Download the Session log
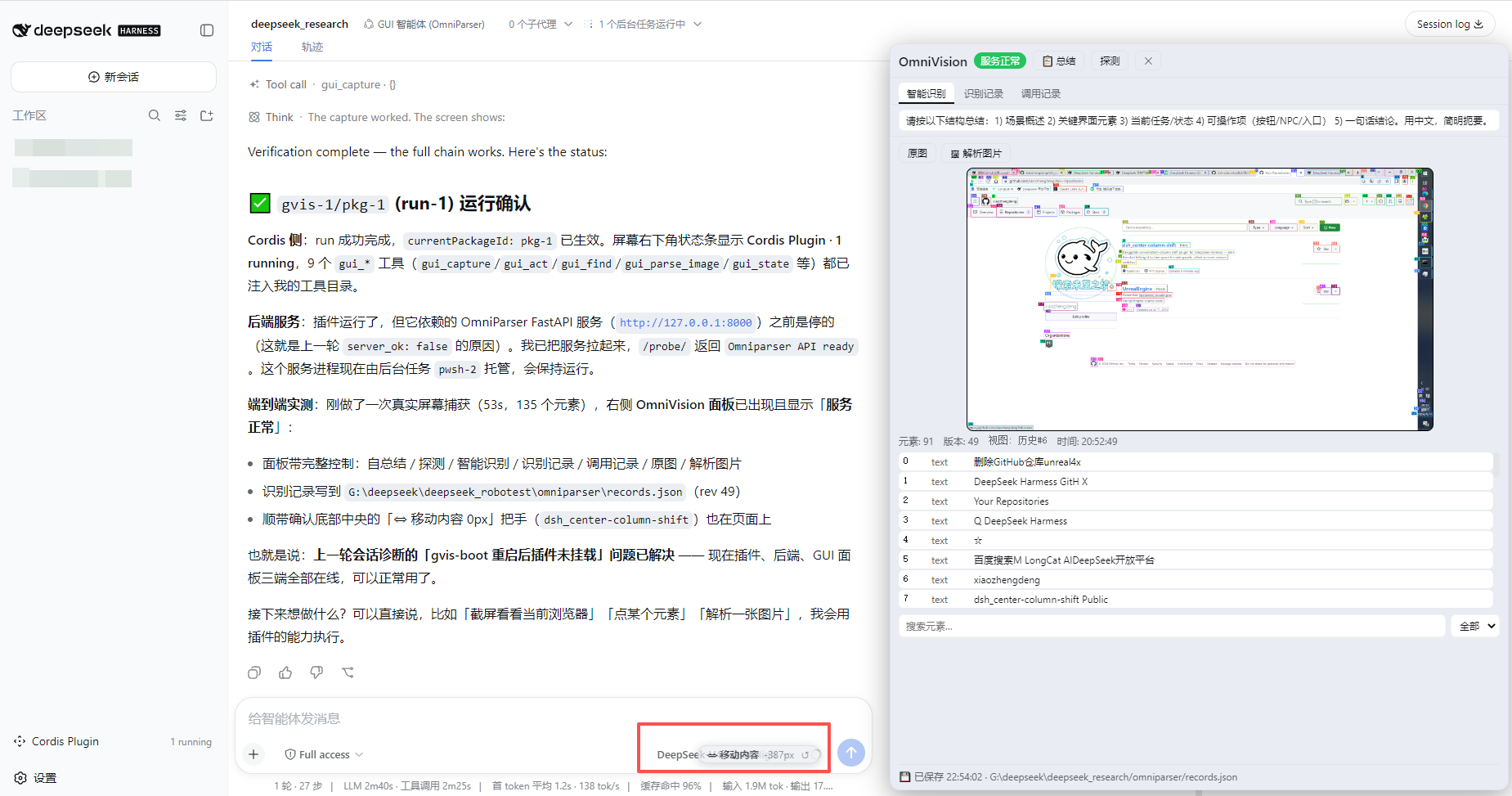Screen dimensions: 1512x796 (1450, 24)
